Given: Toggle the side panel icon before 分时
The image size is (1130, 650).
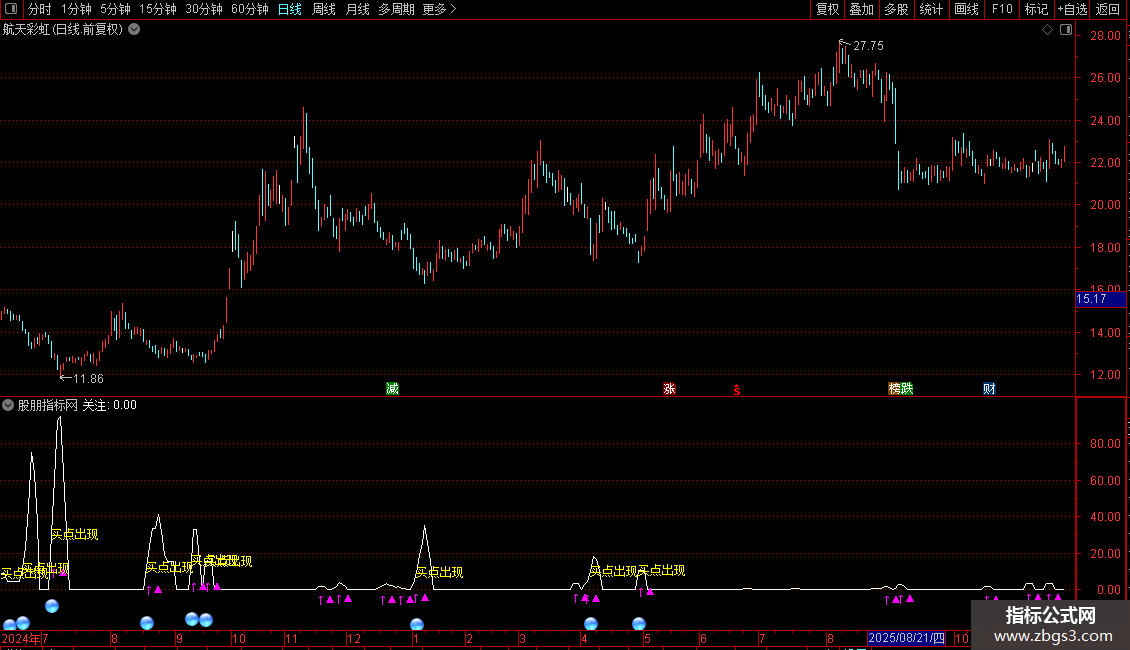Looking at the screenshot, I should 11,9.
